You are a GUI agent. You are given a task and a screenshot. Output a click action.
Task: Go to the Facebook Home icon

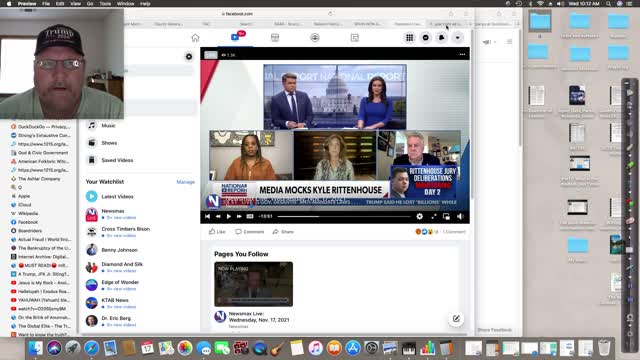tap(195, 38)
